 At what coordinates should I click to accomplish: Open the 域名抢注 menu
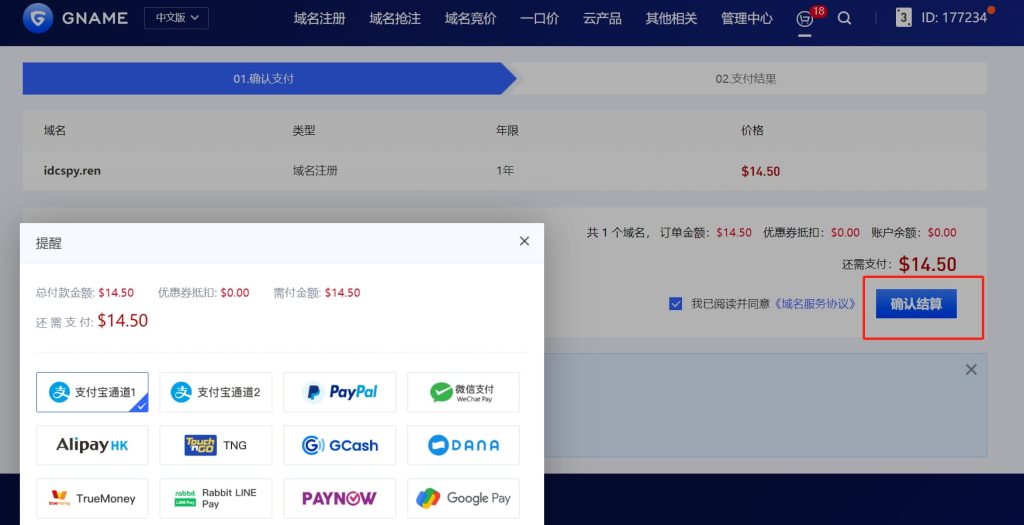(395, 18)
